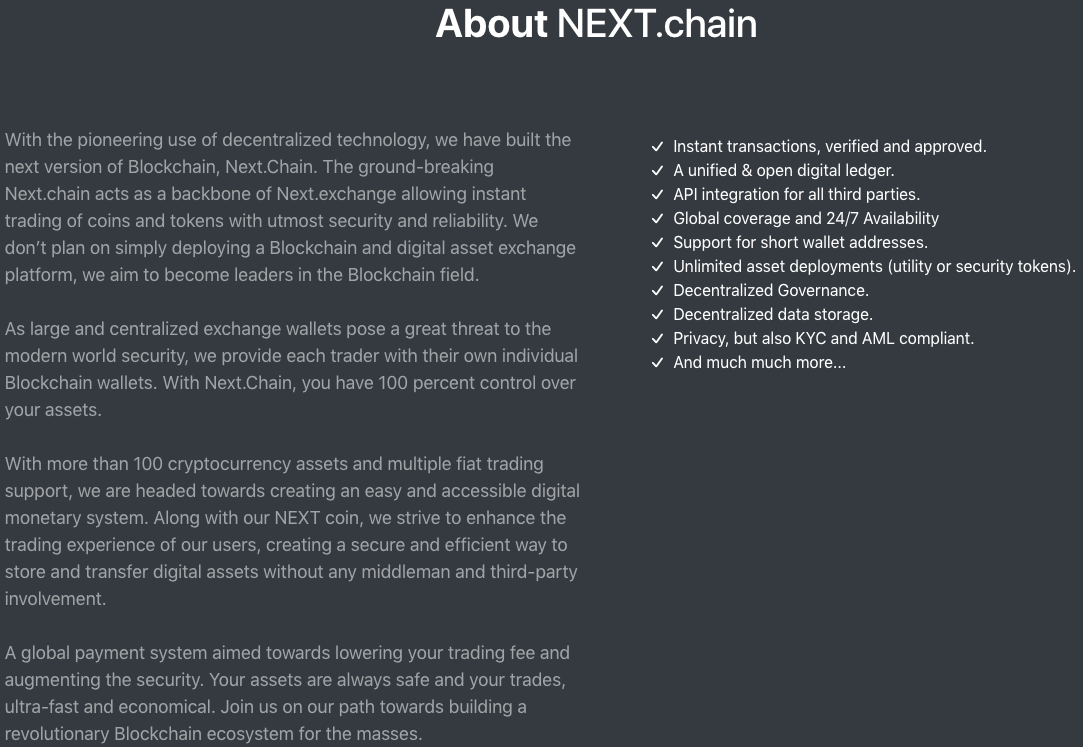Screen dimensions: 1083x747
Task: Click the paragraph about centralized exchange wallets
Action: click(291, 369)
